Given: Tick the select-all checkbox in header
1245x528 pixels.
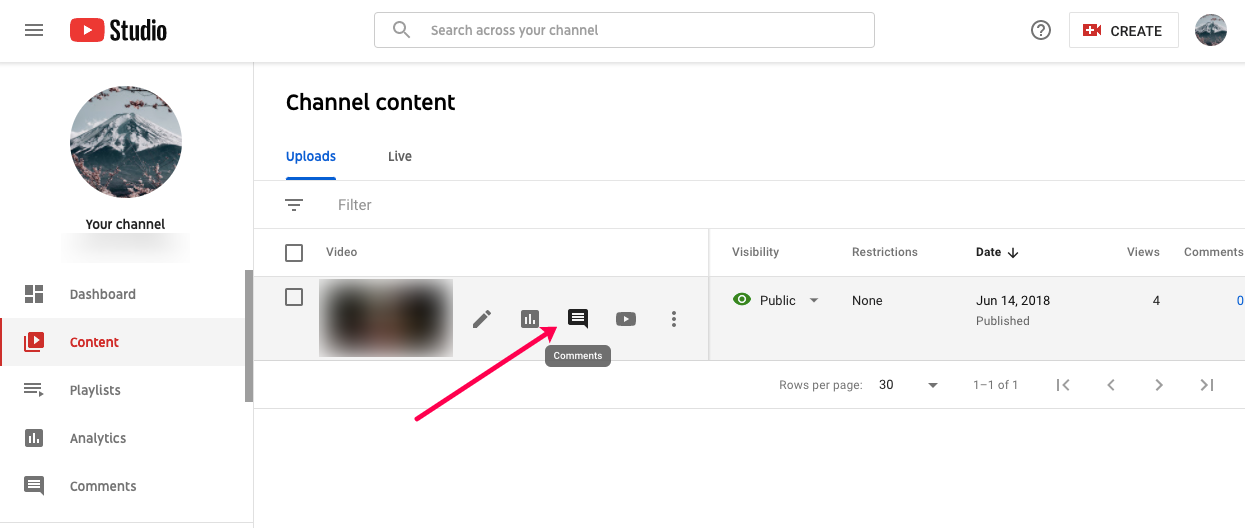Looking at the screenshot, I should (294, 253).
